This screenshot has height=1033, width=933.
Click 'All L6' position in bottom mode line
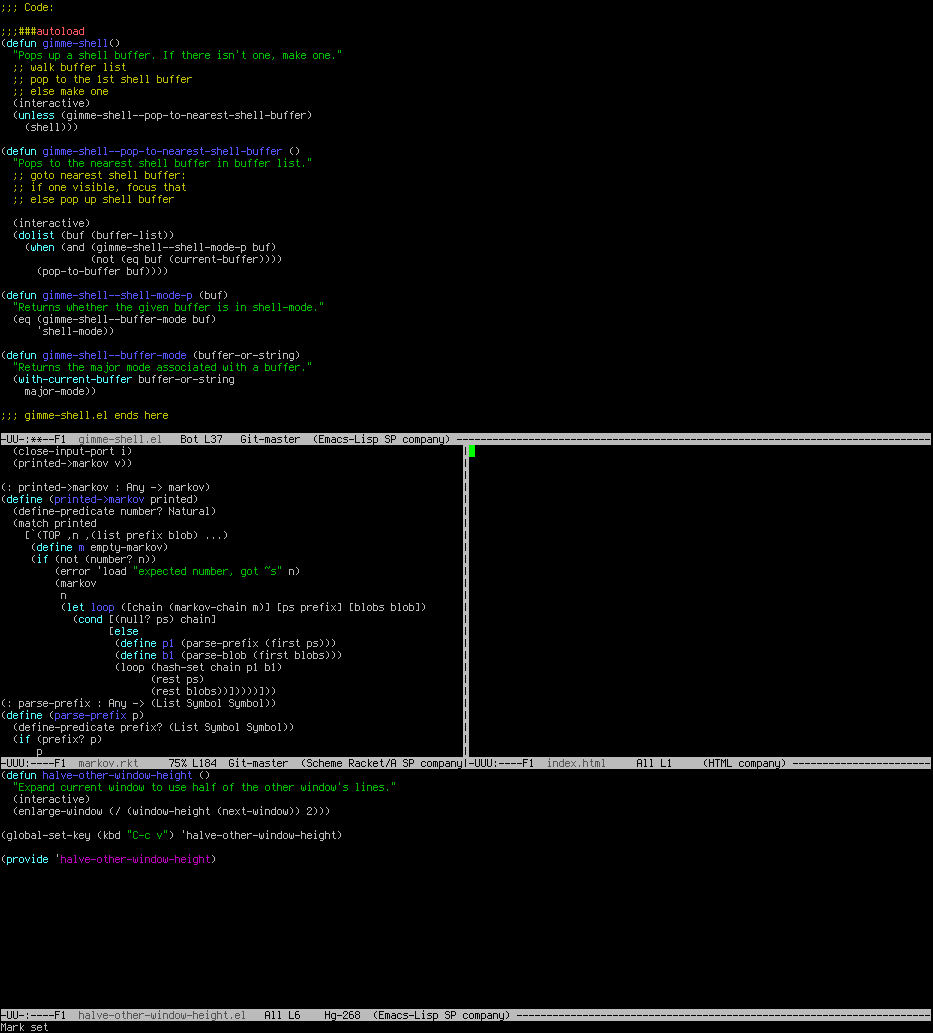[282, 1015]
